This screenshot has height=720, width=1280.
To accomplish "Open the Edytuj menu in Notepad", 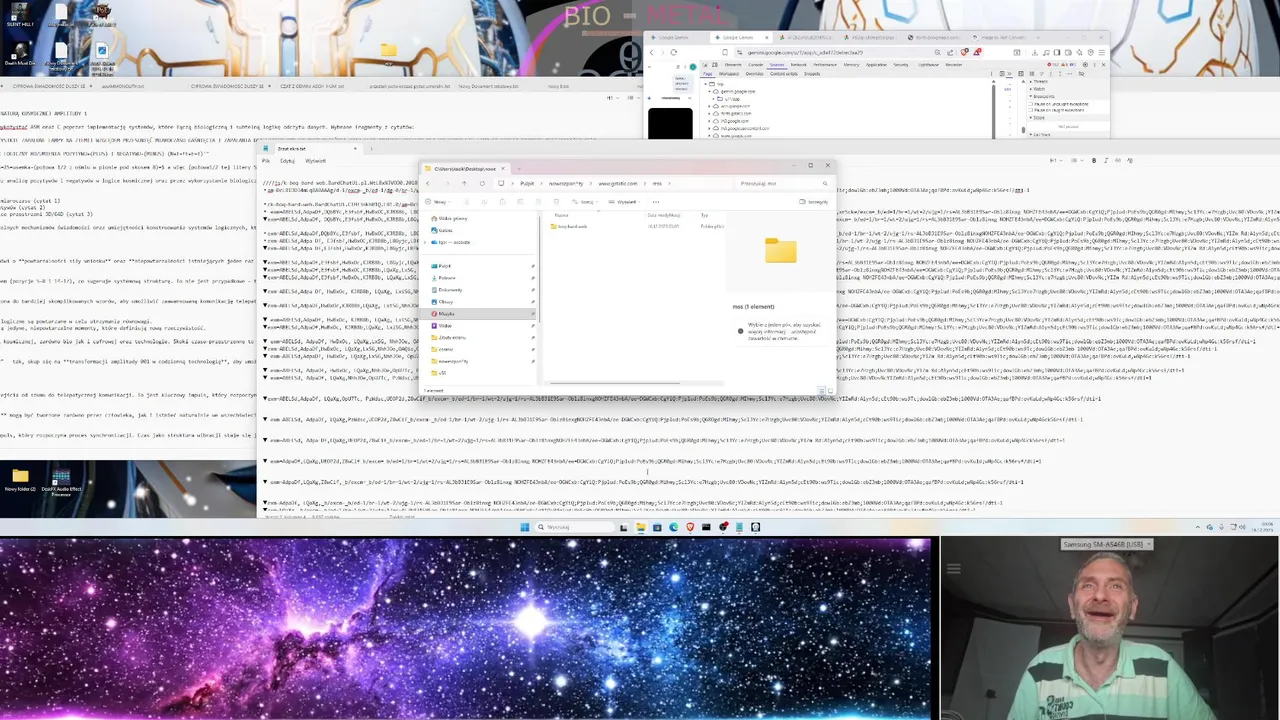I will pyautogui.click(x=287, y=160).
